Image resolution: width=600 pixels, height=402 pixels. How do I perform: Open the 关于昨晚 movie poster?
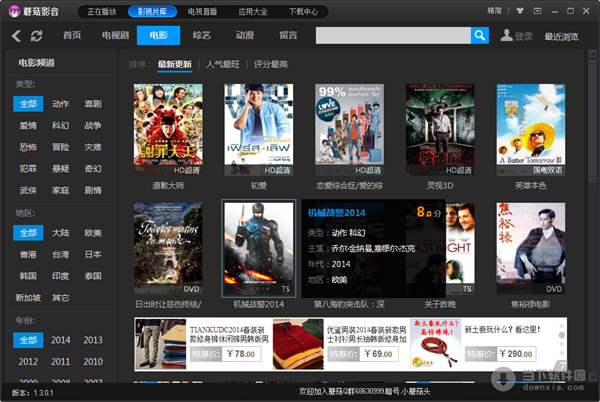[460, 249]
